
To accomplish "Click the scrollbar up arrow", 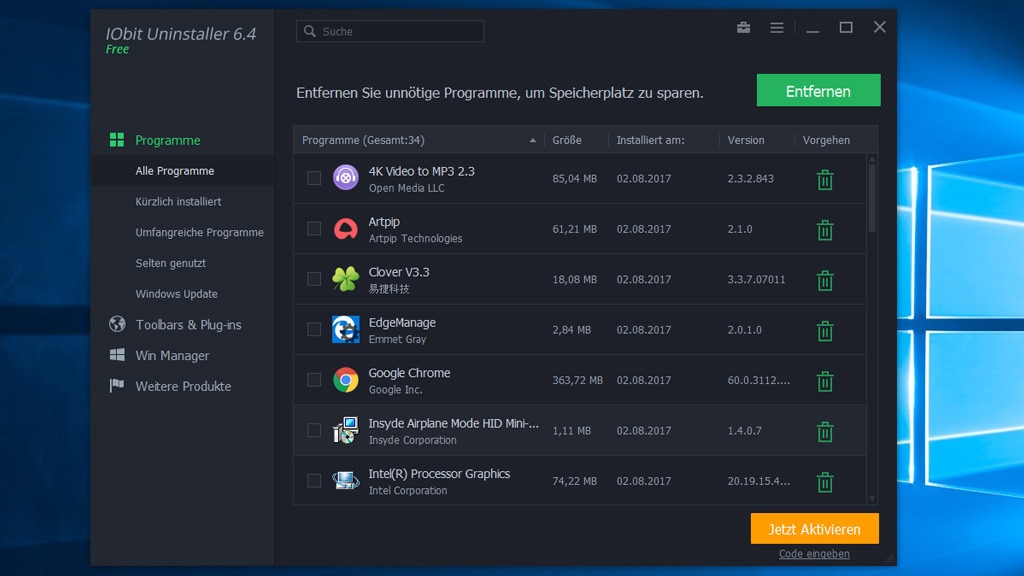I will [872, 159].
